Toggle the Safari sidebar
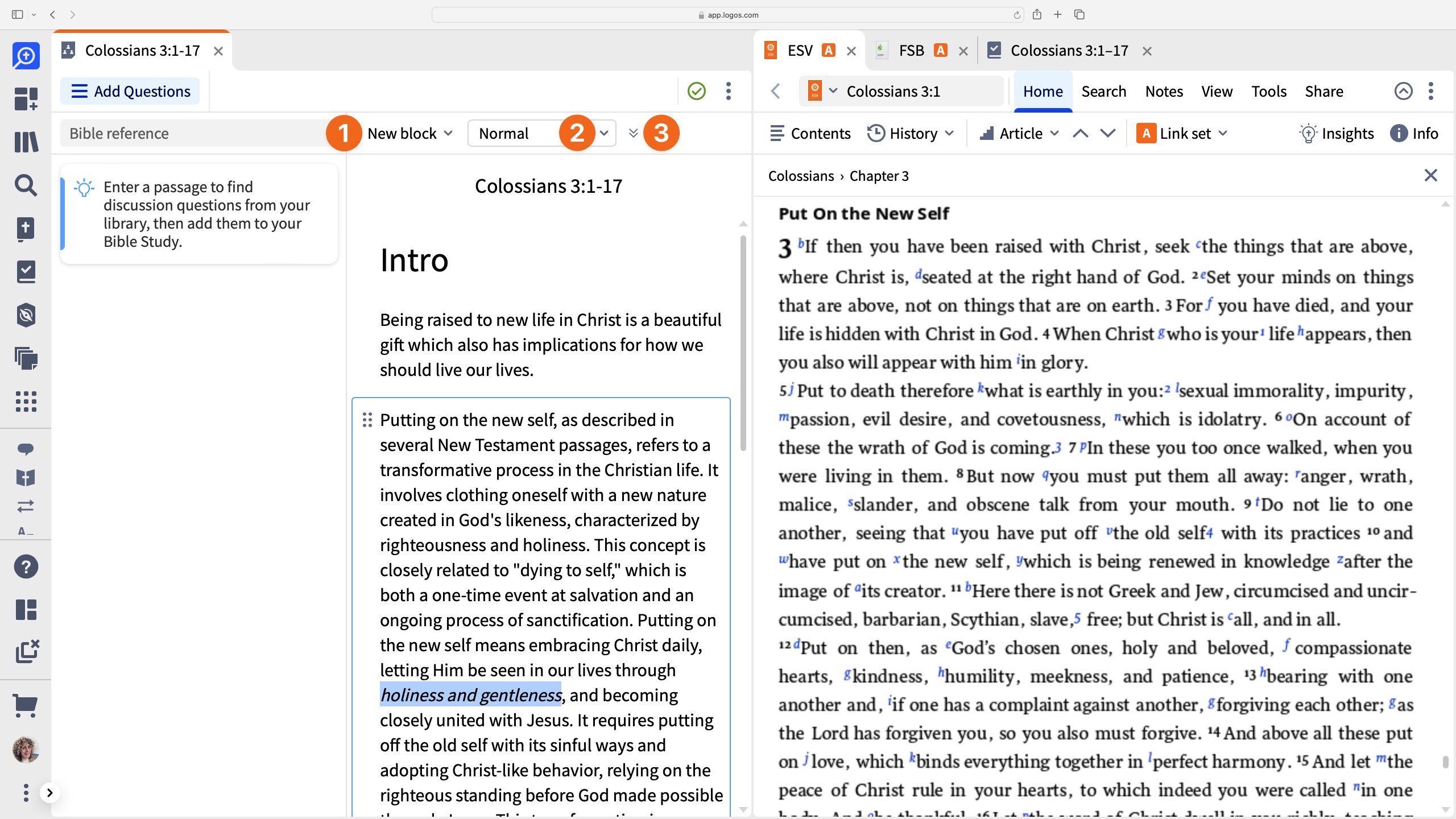This screenshot has height=819, width=1456. [18, 15]
